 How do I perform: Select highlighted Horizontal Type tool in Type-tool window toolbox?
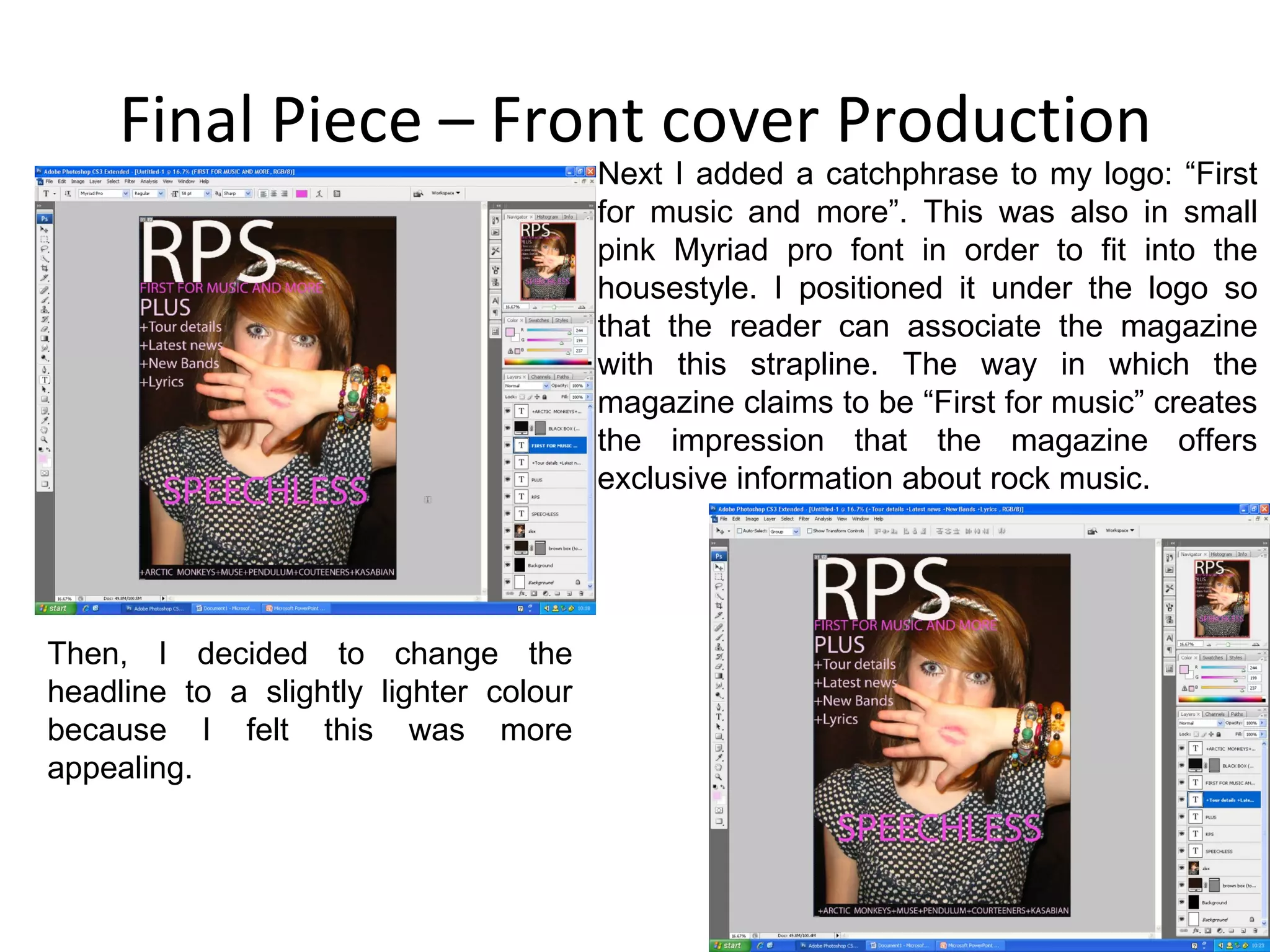click(x=45, y=380)
